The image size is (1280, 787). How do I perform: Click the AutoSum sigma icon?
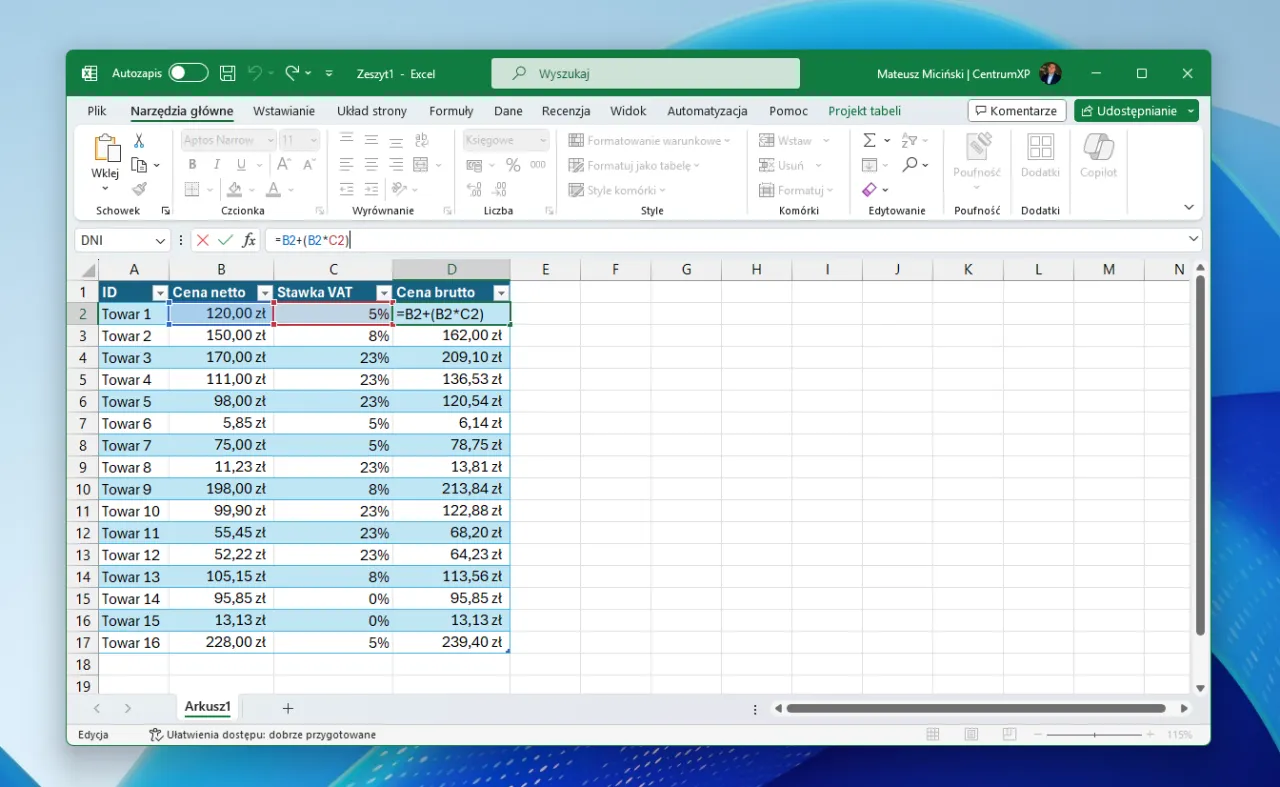pyautogui.click(x=869, y=141)
